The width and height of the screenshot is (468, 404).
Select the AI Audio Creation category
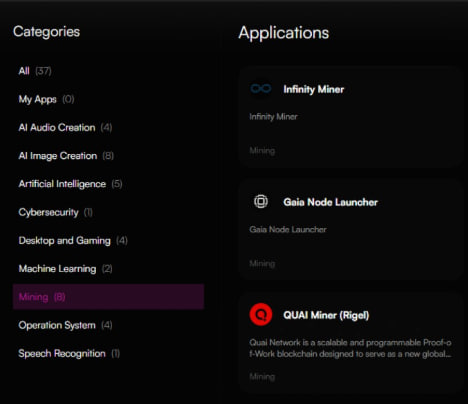point(108,127)
